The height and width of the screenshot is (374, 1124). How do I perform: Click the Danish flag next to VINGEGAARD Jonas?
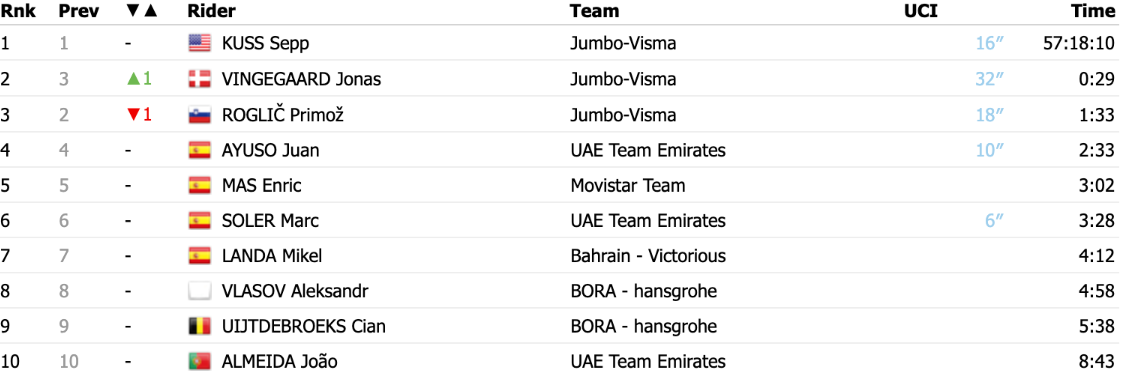tap(199, 79)
